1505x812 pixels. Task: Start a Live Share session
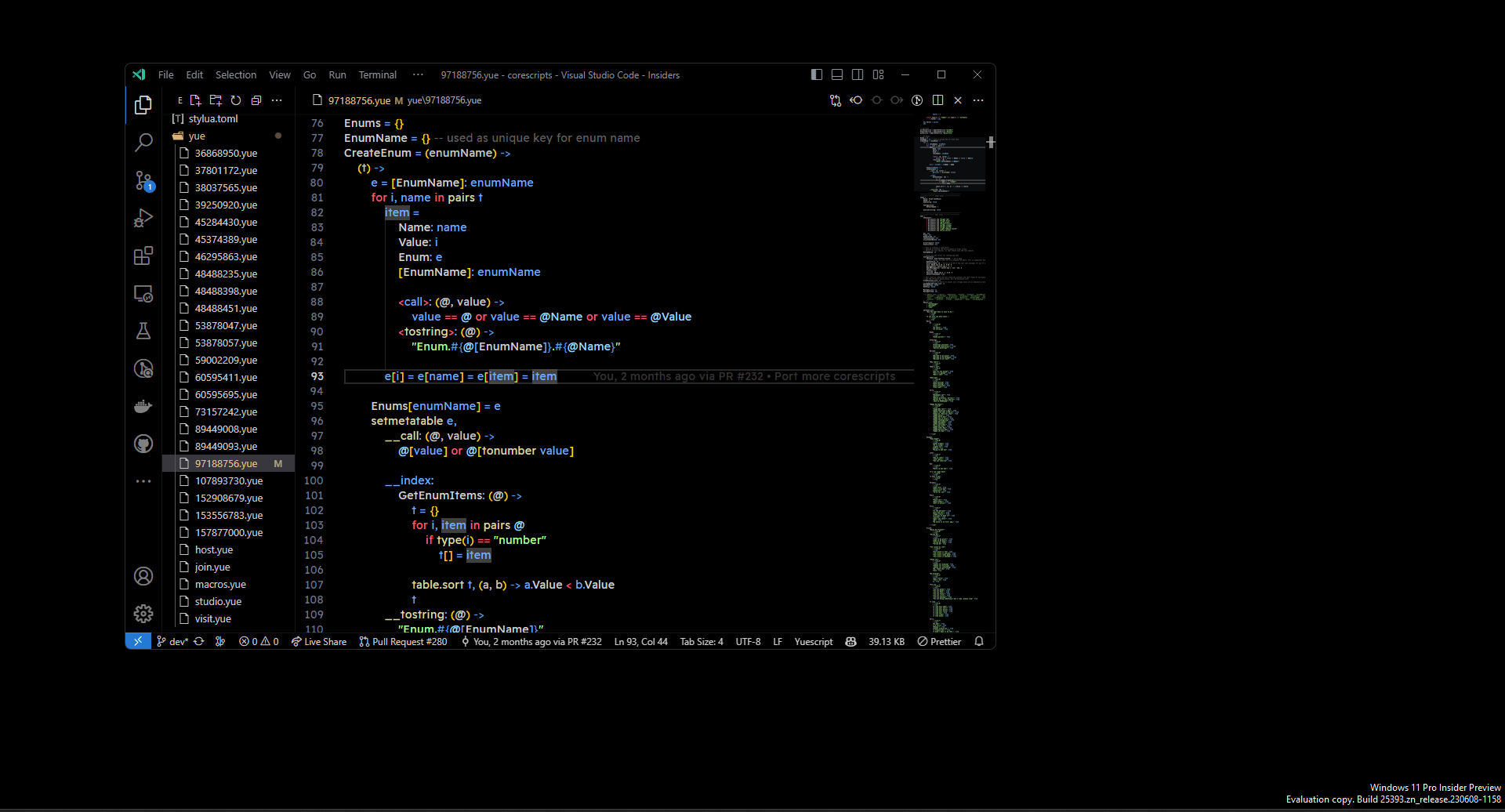tap(318, 641)
